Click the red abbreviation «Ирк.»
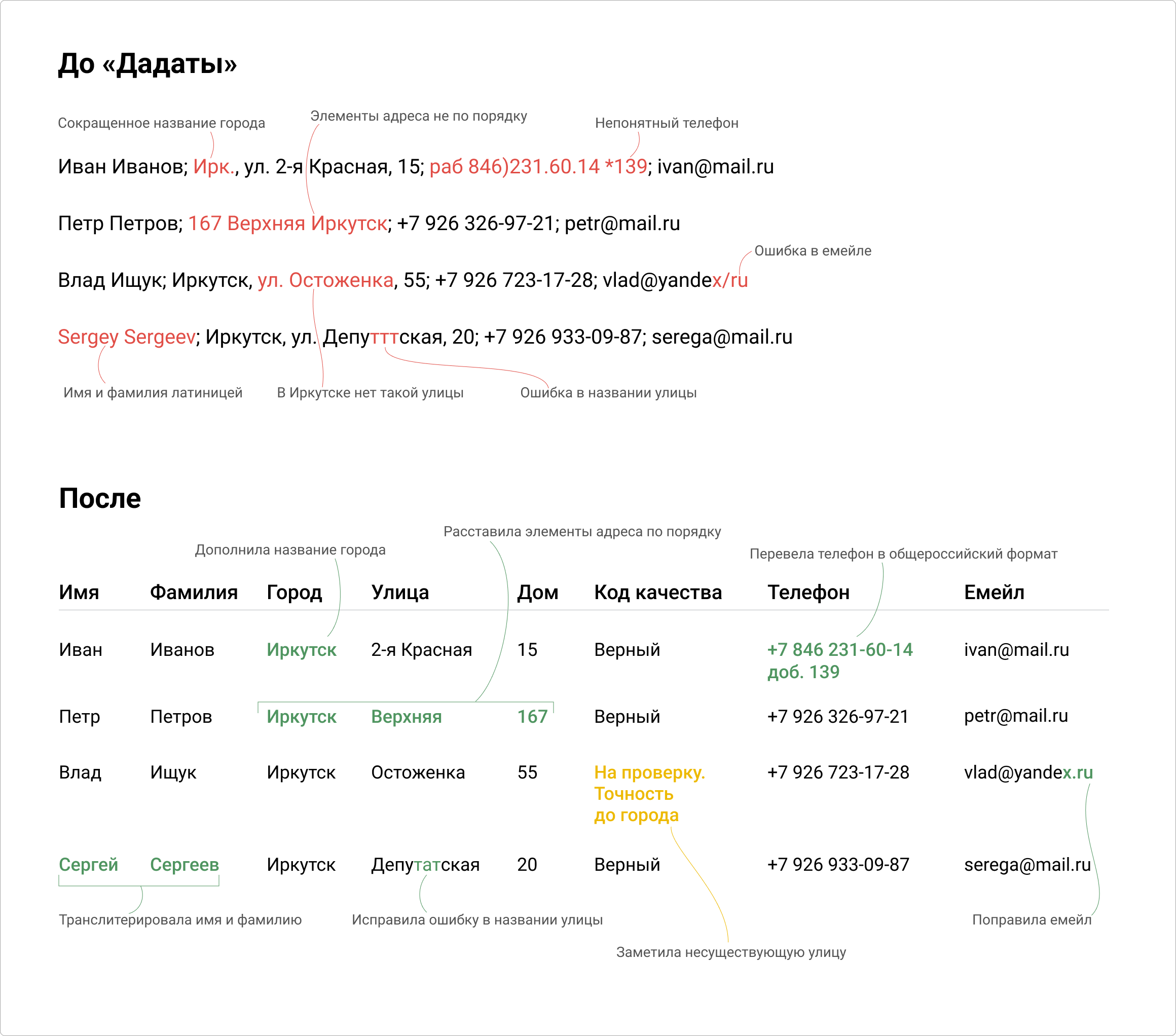This screenshot has height=1036, width=1176. 213,166
